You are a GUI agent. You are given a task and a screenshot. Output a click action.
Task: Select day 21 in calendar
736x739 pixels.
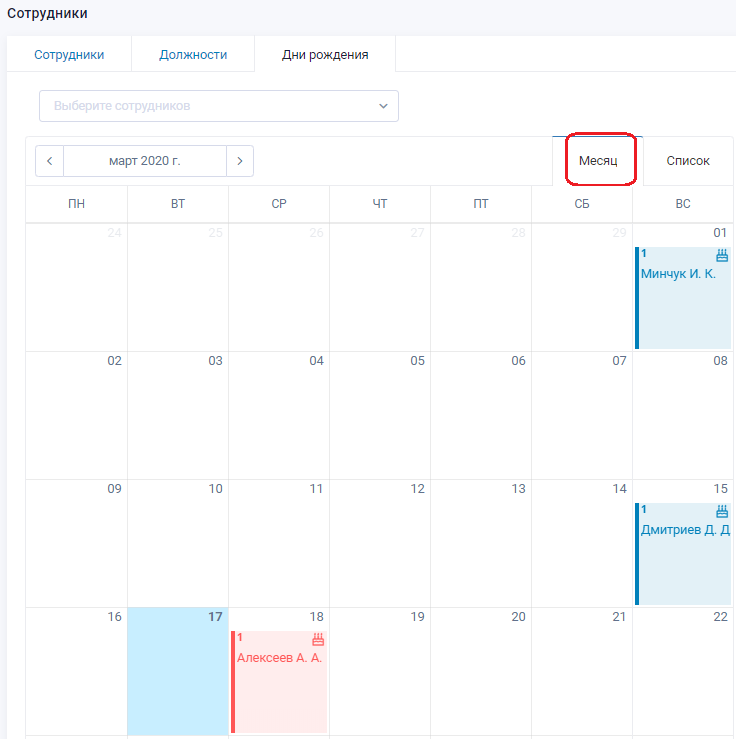581,671
